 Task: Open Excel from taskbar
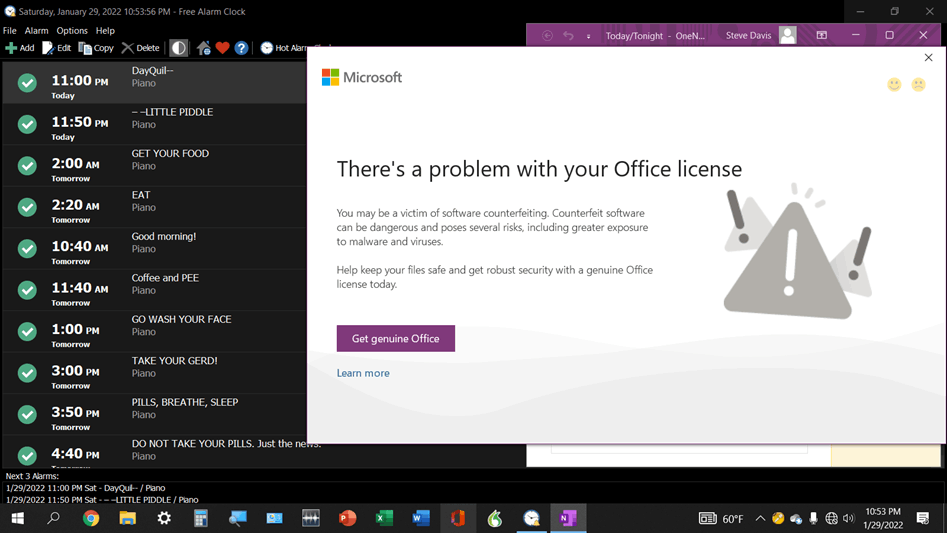[x=384, y=518]
